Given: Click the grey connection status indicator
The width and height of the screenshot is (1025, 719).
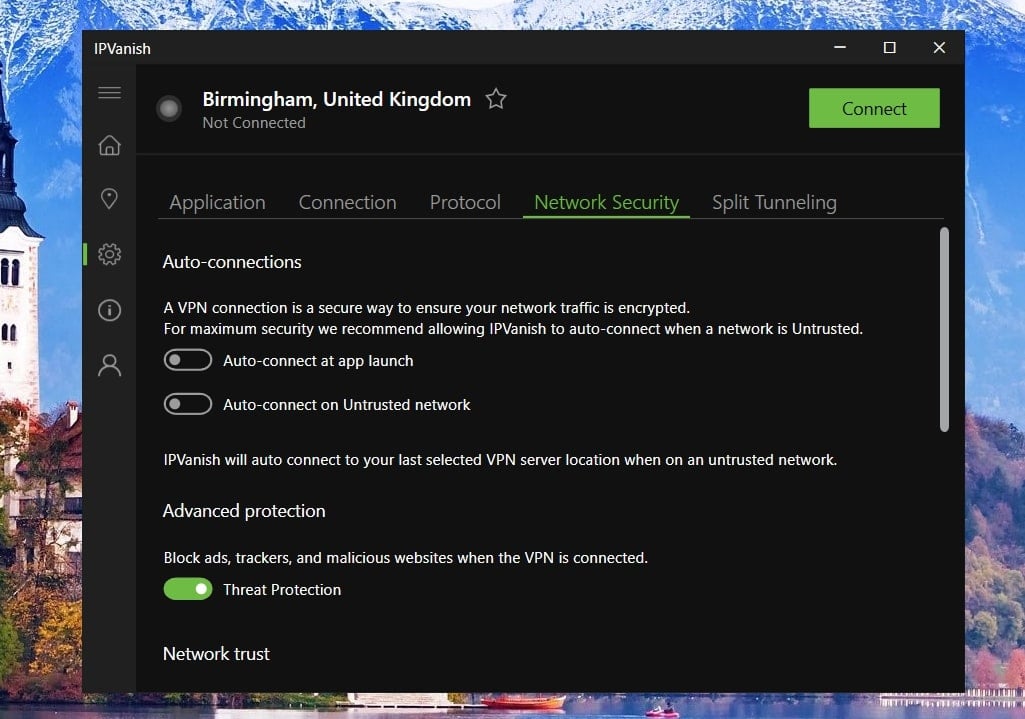Looking at the screenshot, I should 169,109.
